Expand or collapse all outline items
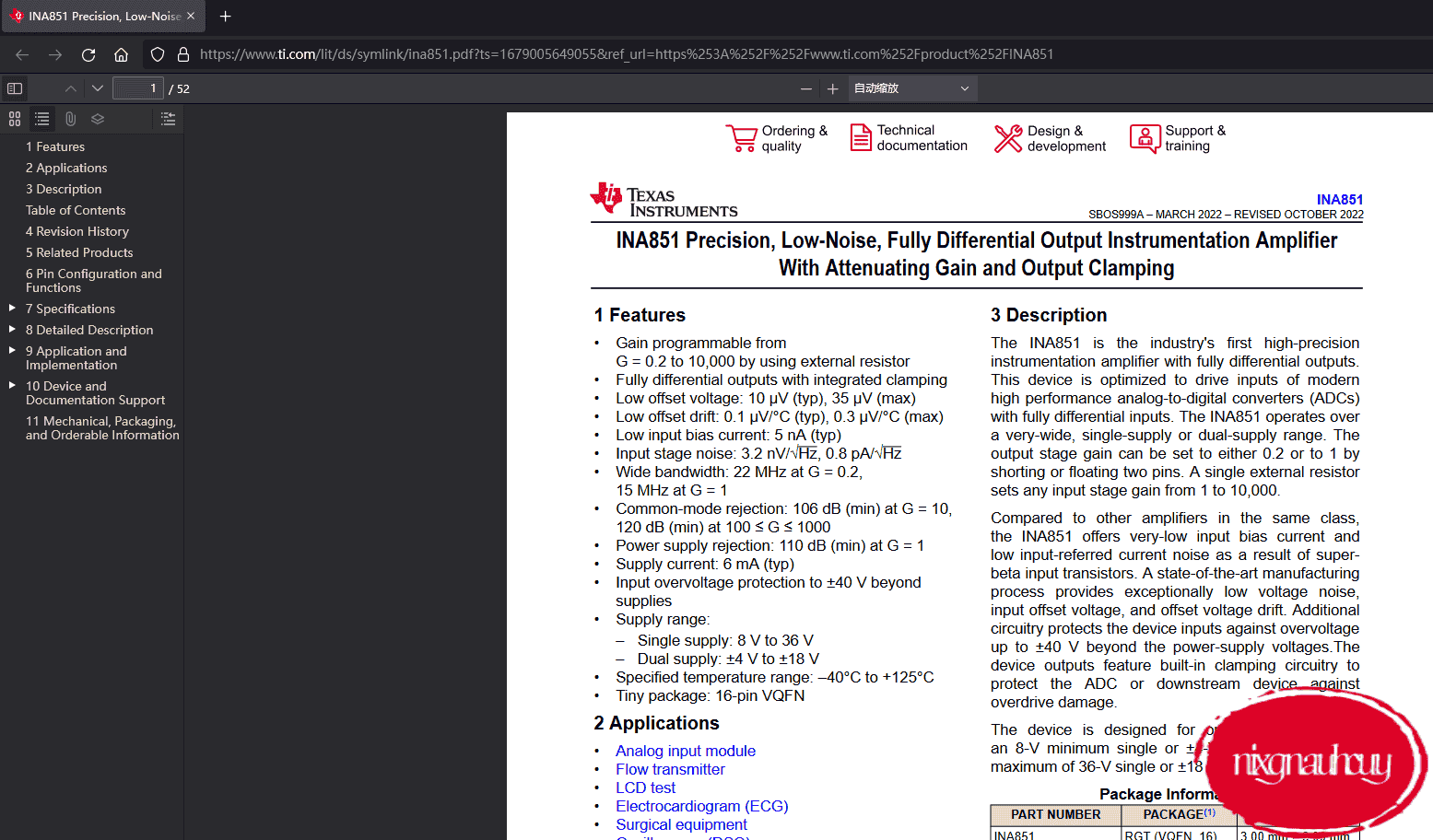 168,119
